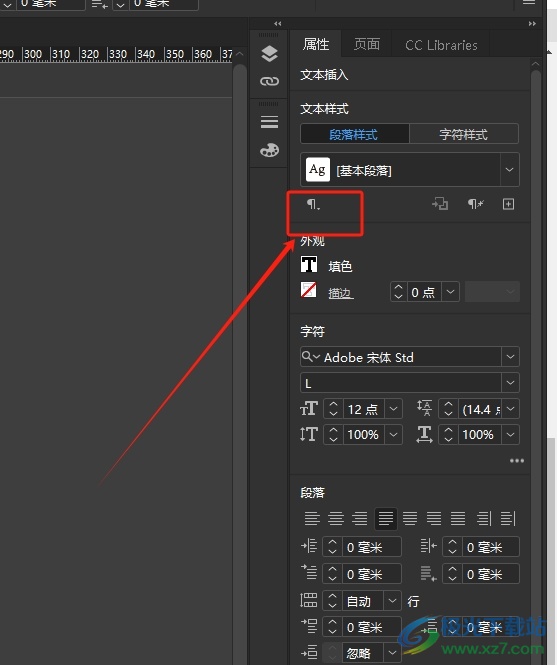The width and height of the screenshot is (557, 665).
Task: Create a new style with the plus icon
Action: point(508,204)
